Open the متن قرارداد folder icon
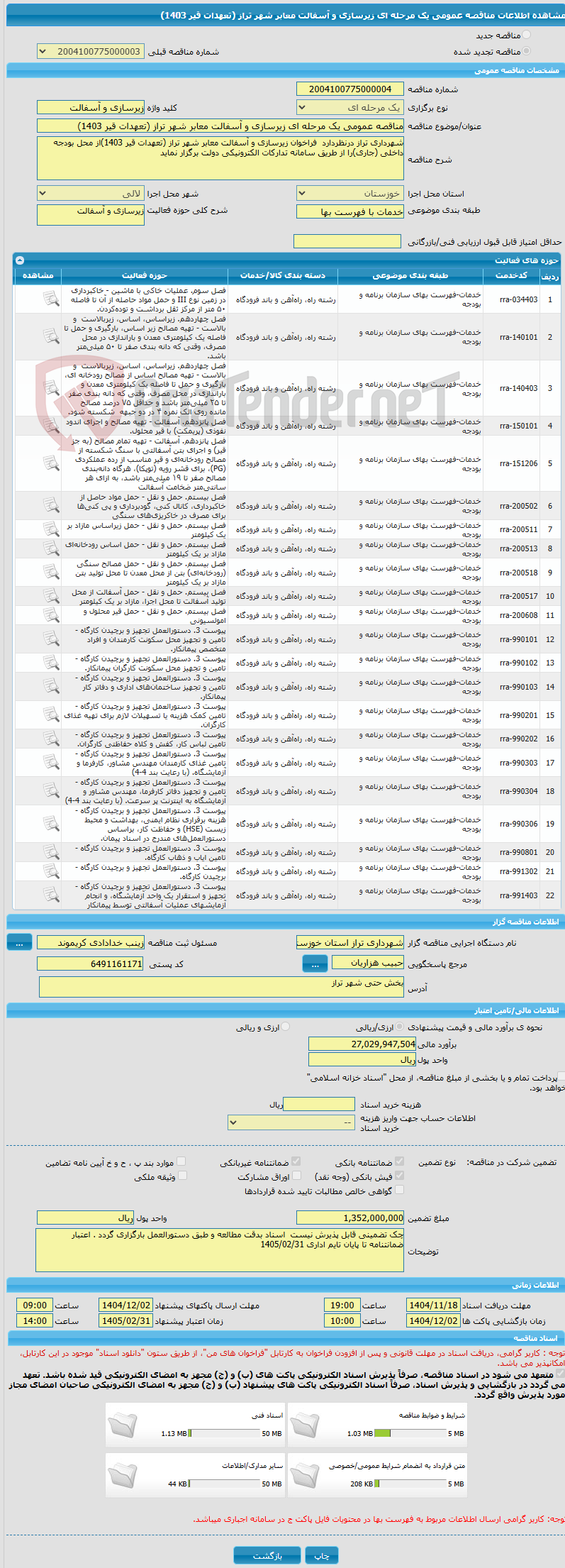Viewport: 565px width, 1568px height. point(304,1474)
